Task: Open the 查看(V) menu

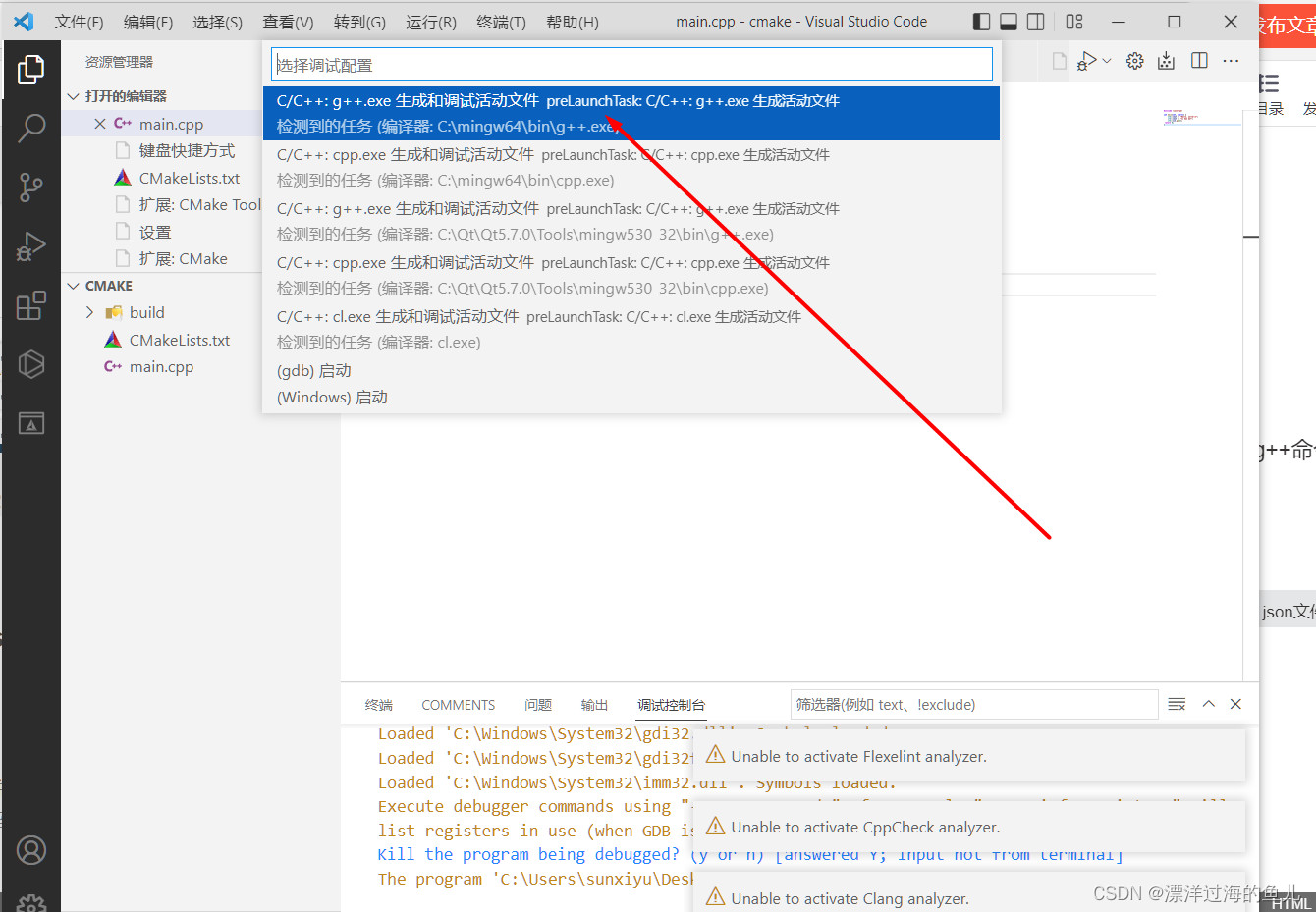Action: click(288, 22)
